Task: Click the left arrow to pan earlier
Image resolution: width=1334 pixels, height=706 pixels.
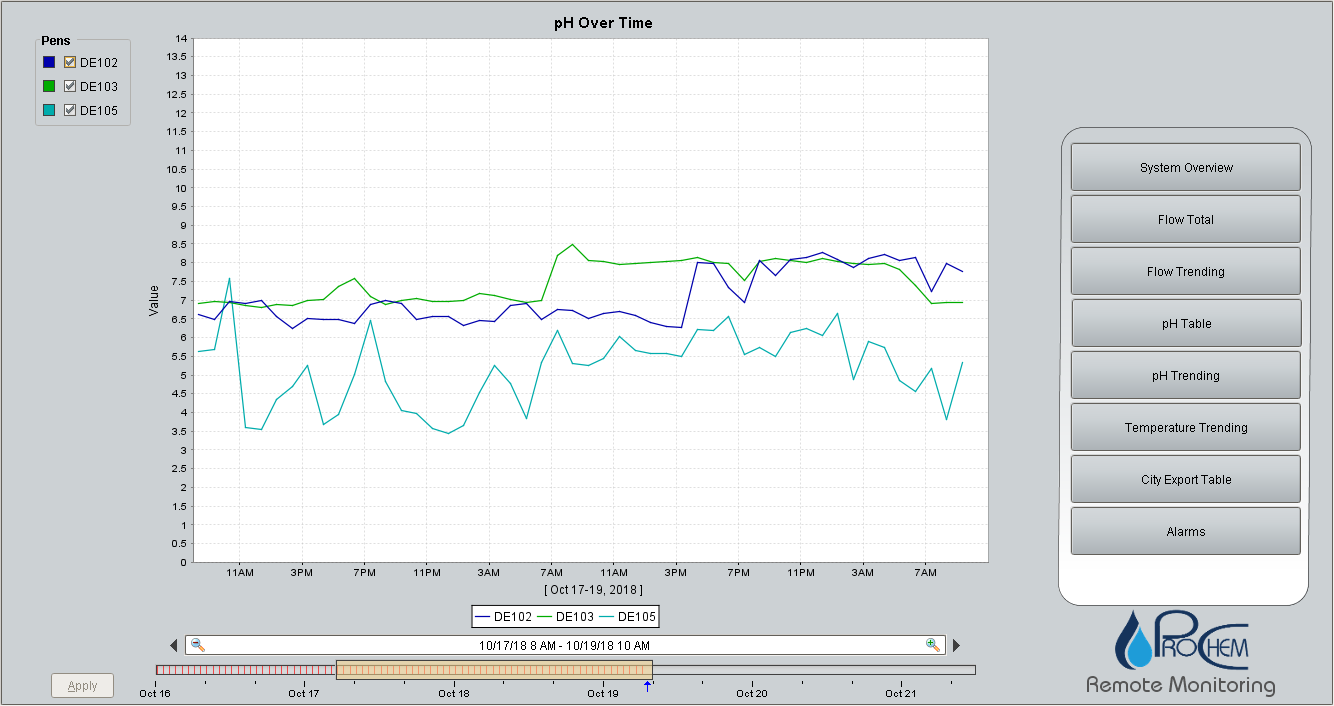Action: 174,646
